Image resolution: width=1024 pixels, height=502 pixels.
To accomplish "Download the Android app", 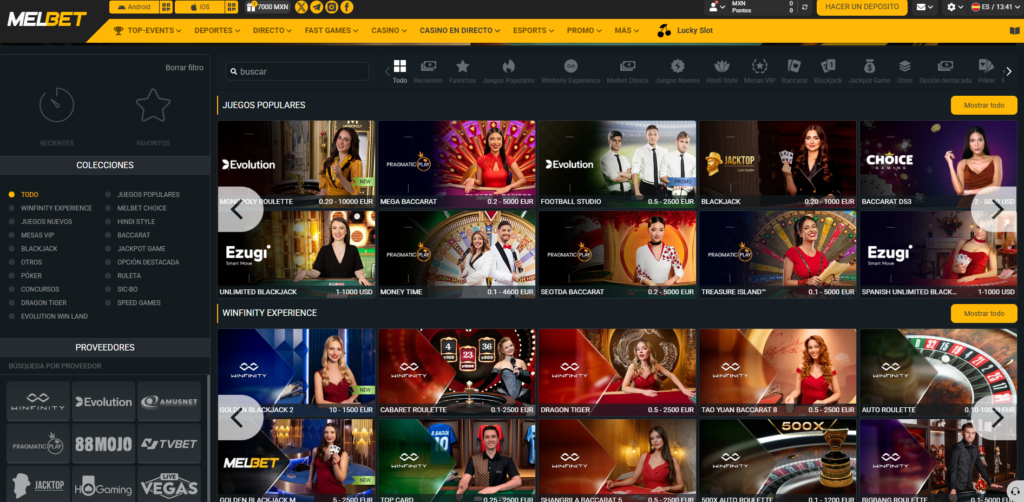I will point(134,7).
